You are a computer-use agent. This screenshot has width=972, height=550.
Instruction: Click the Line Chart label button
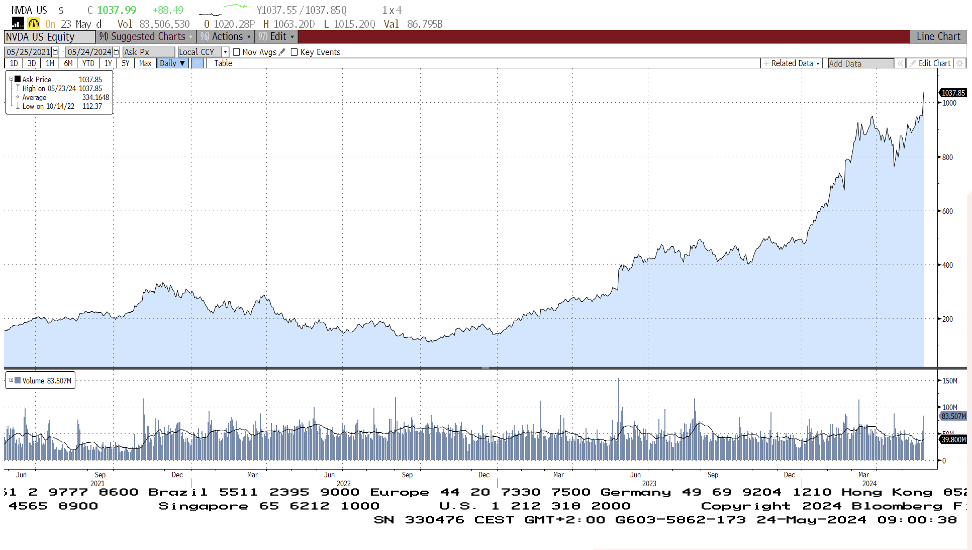[938, 37]
